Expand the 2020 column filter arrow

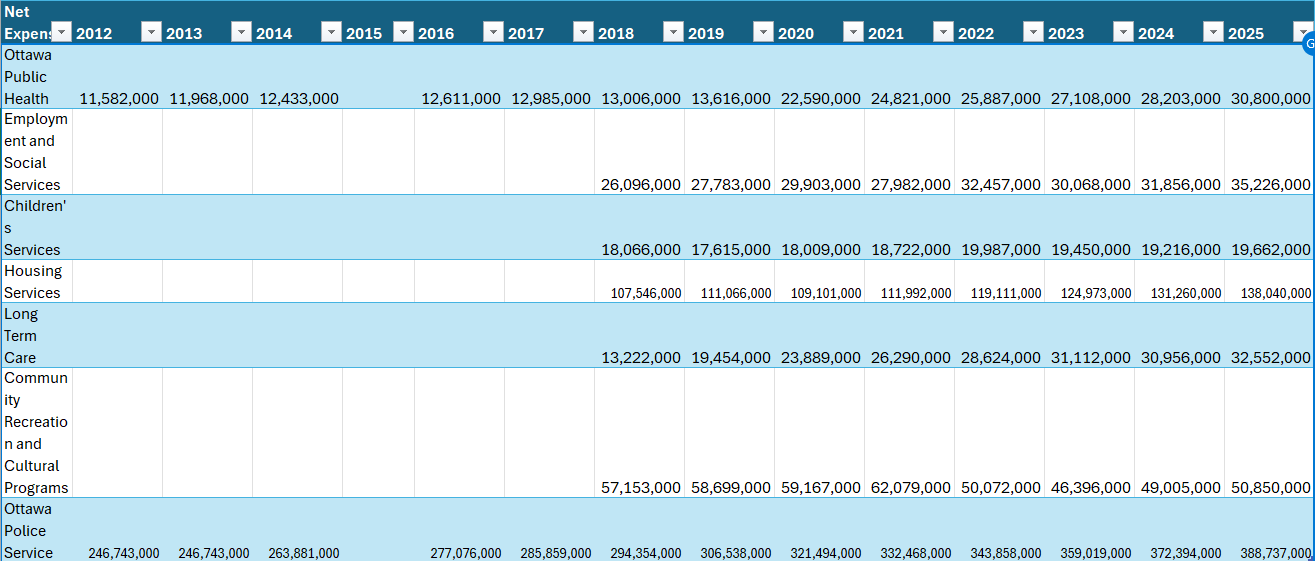click(853, 33)
